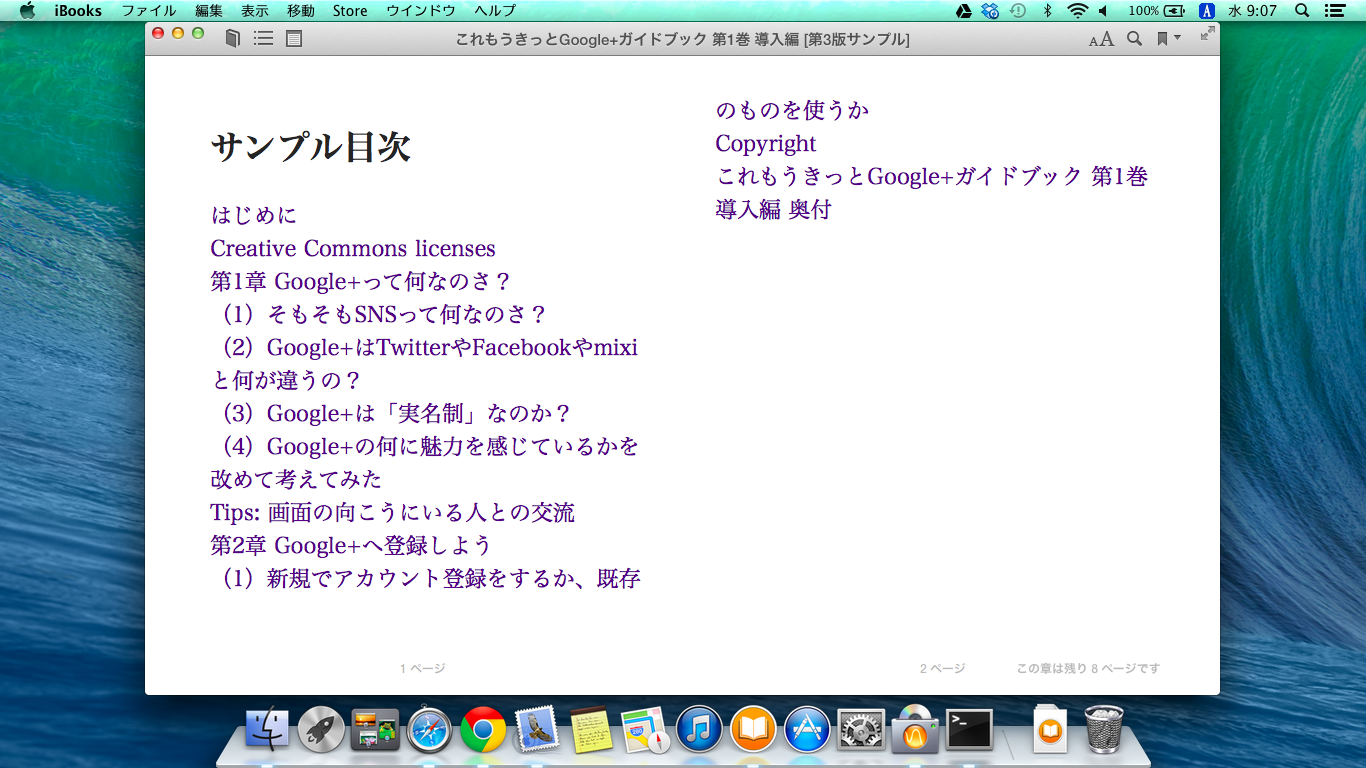
Task: Launch Google Chrome from the Dock
Action: (483, 730)
